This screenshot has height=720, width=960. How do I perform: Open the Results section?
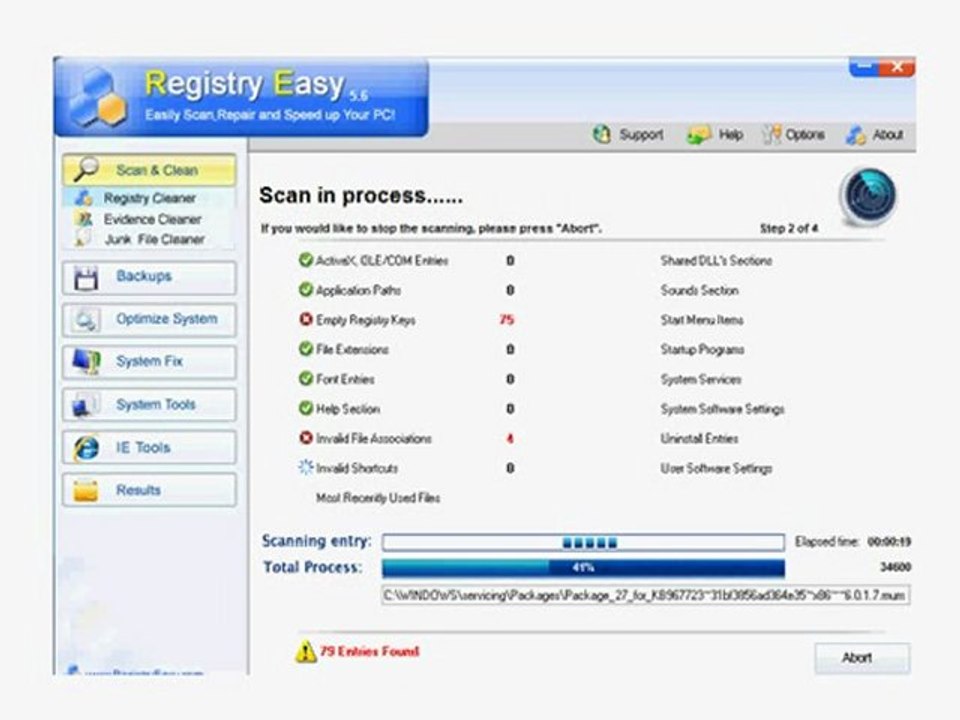coord(149,490)
